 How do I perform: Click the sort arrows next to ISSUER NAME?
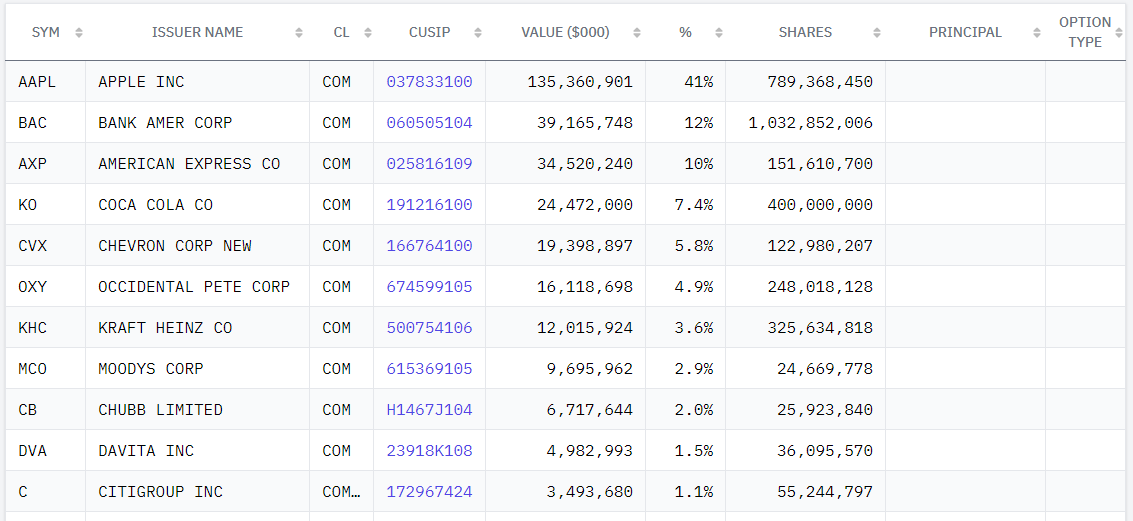(x=299, y=33)
